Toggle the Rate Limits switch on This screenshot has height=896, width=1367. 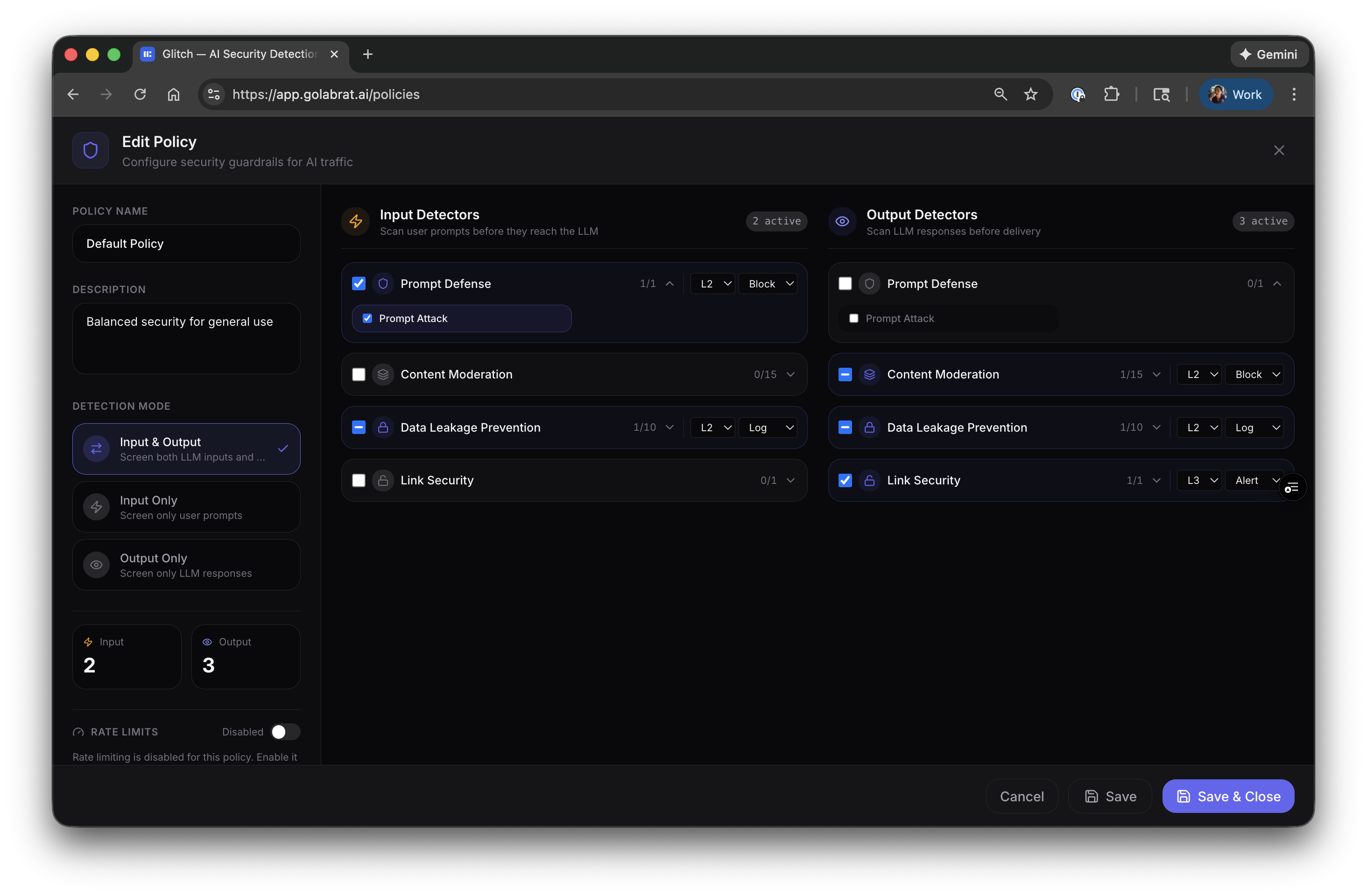[x=284, y=732]
